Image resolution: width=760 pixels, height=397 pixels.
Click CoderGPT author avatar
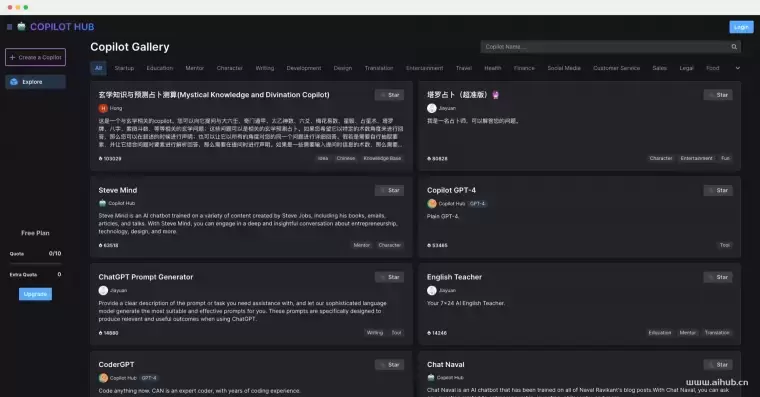coord(103,378)
